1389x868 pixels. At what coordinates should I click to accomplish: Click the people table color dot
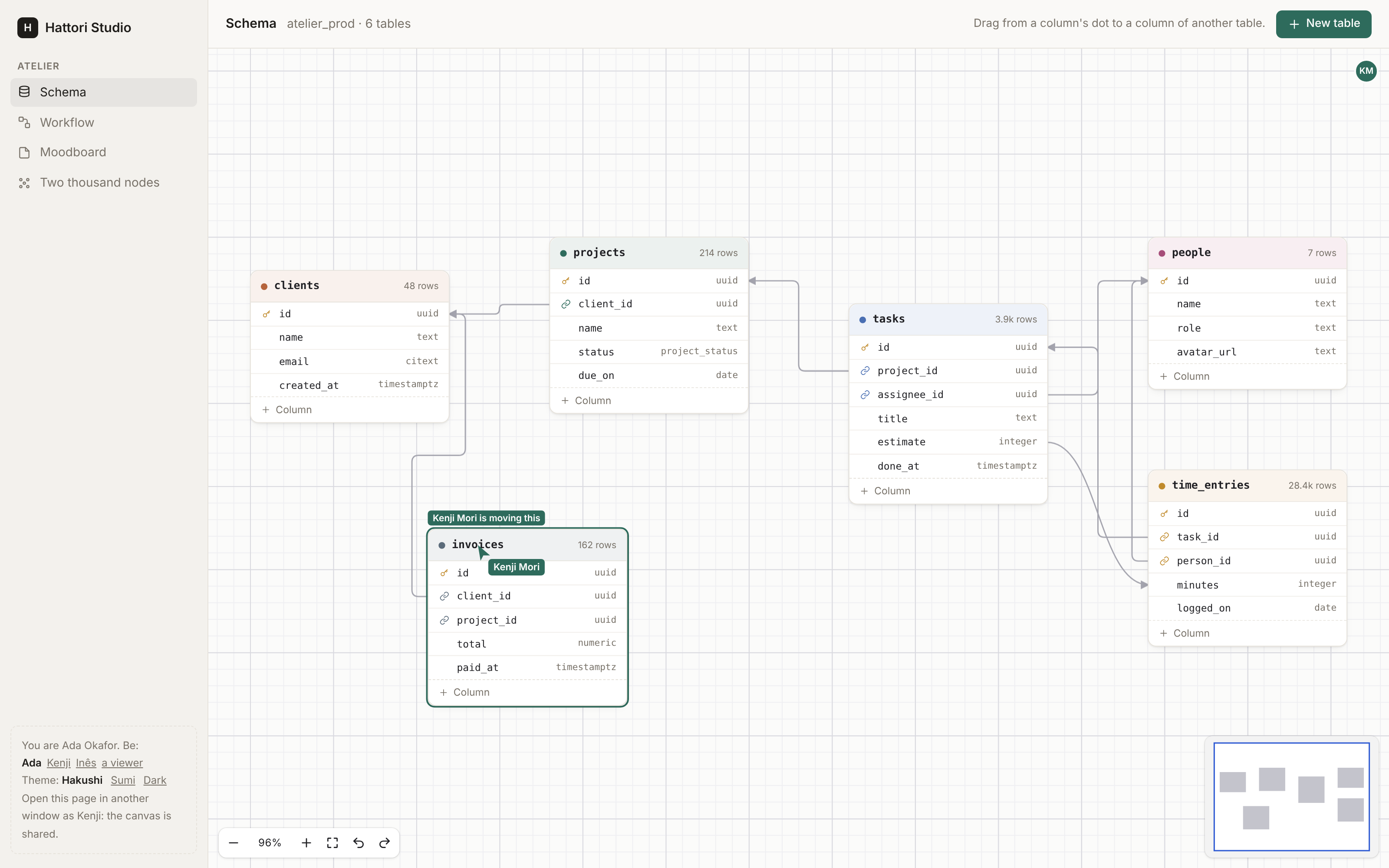pos(1162,253)
